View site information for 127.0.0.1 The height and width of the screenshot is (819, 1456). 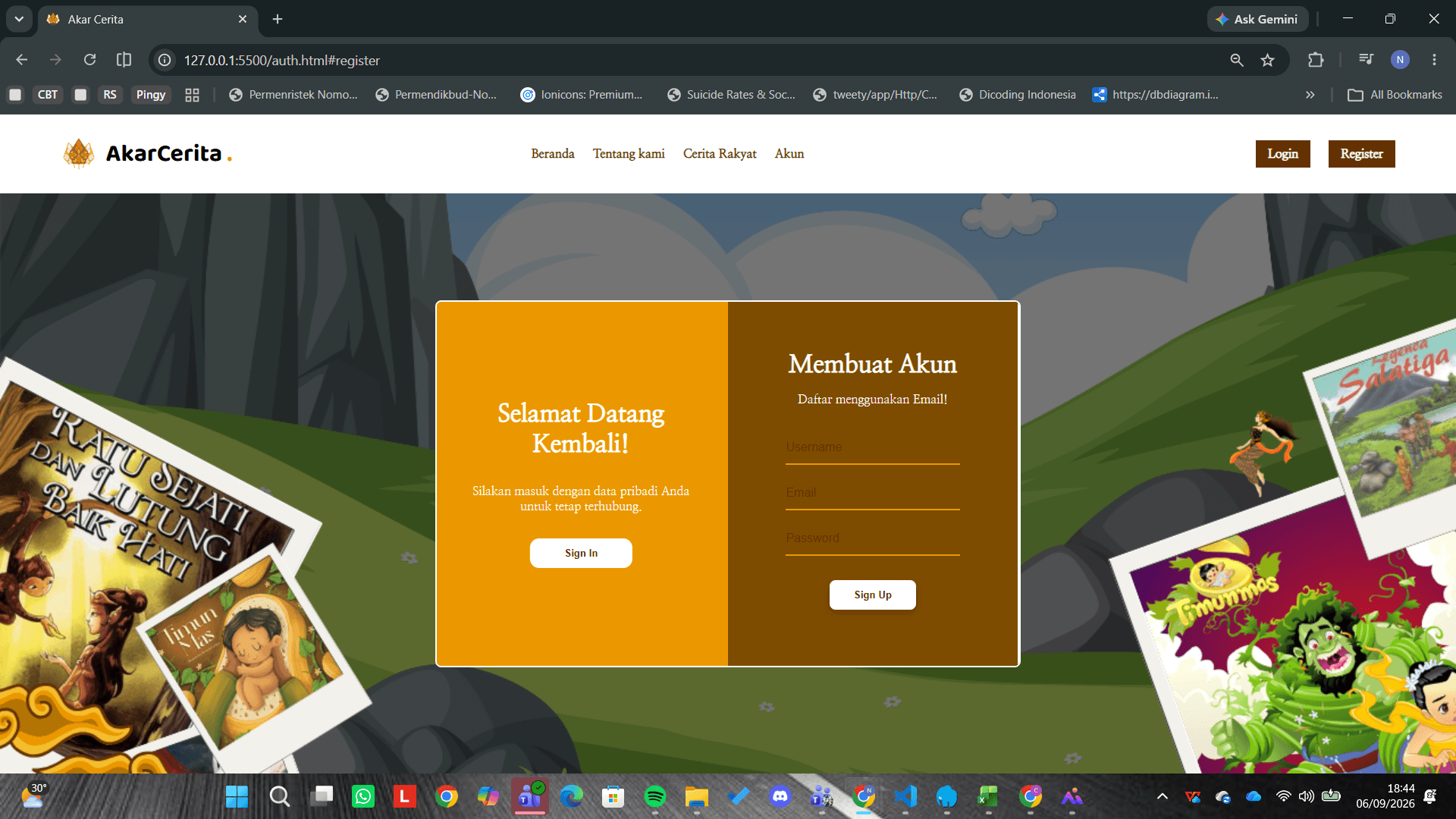165,60
